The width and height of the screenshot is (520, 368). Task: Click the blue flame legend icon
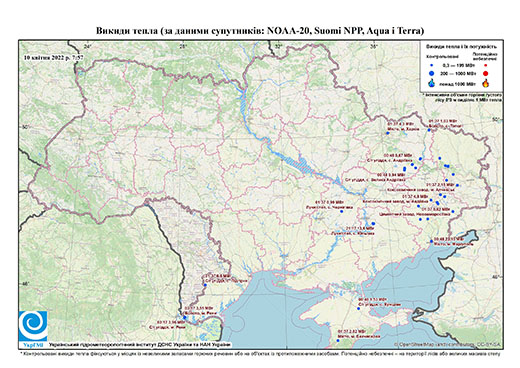tap(432, 83)
